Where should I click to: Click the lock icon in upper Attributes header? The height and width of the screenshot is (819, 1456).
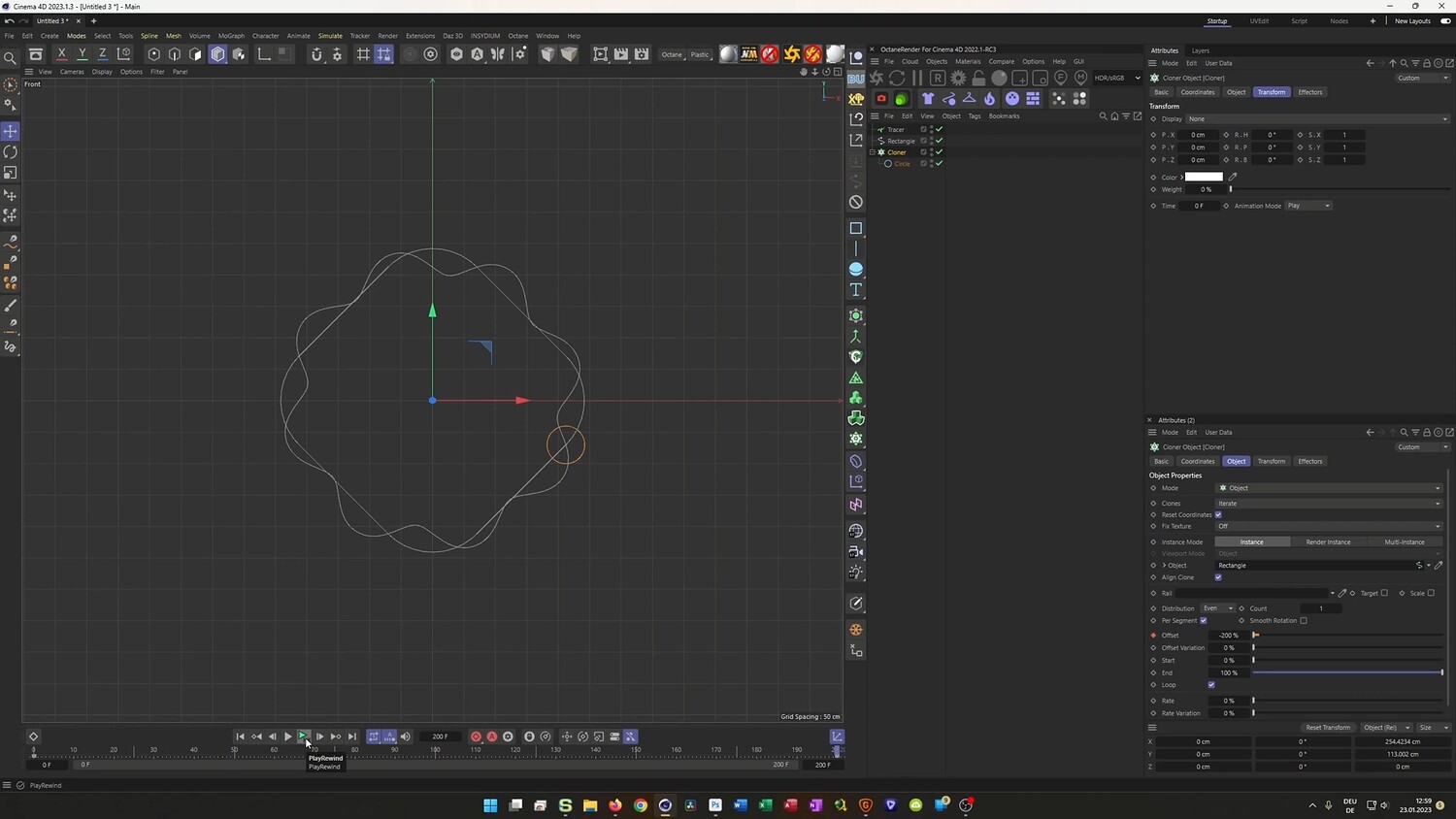1427,63
